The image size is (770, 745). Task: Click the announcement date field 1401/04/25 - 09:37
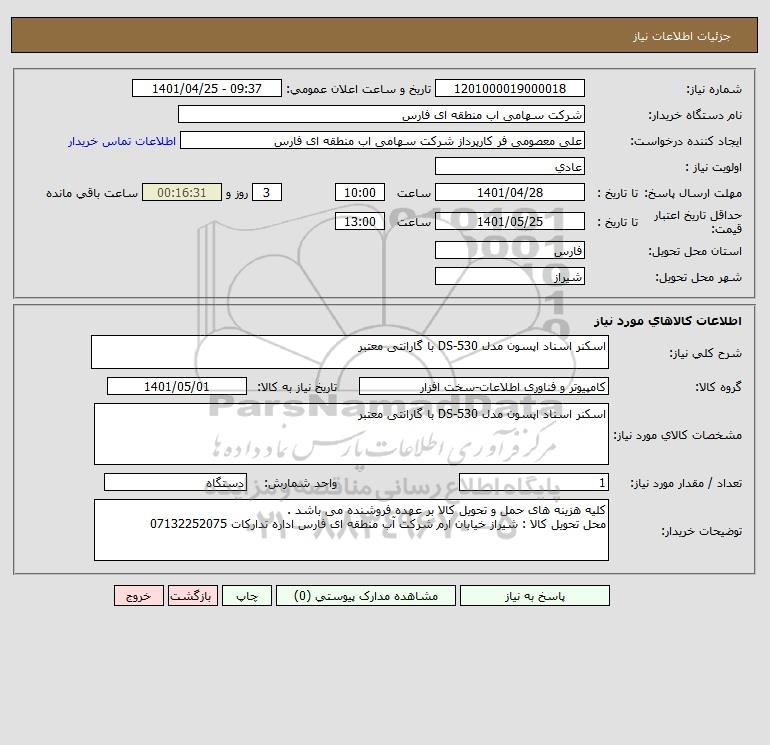click(207, 88)
